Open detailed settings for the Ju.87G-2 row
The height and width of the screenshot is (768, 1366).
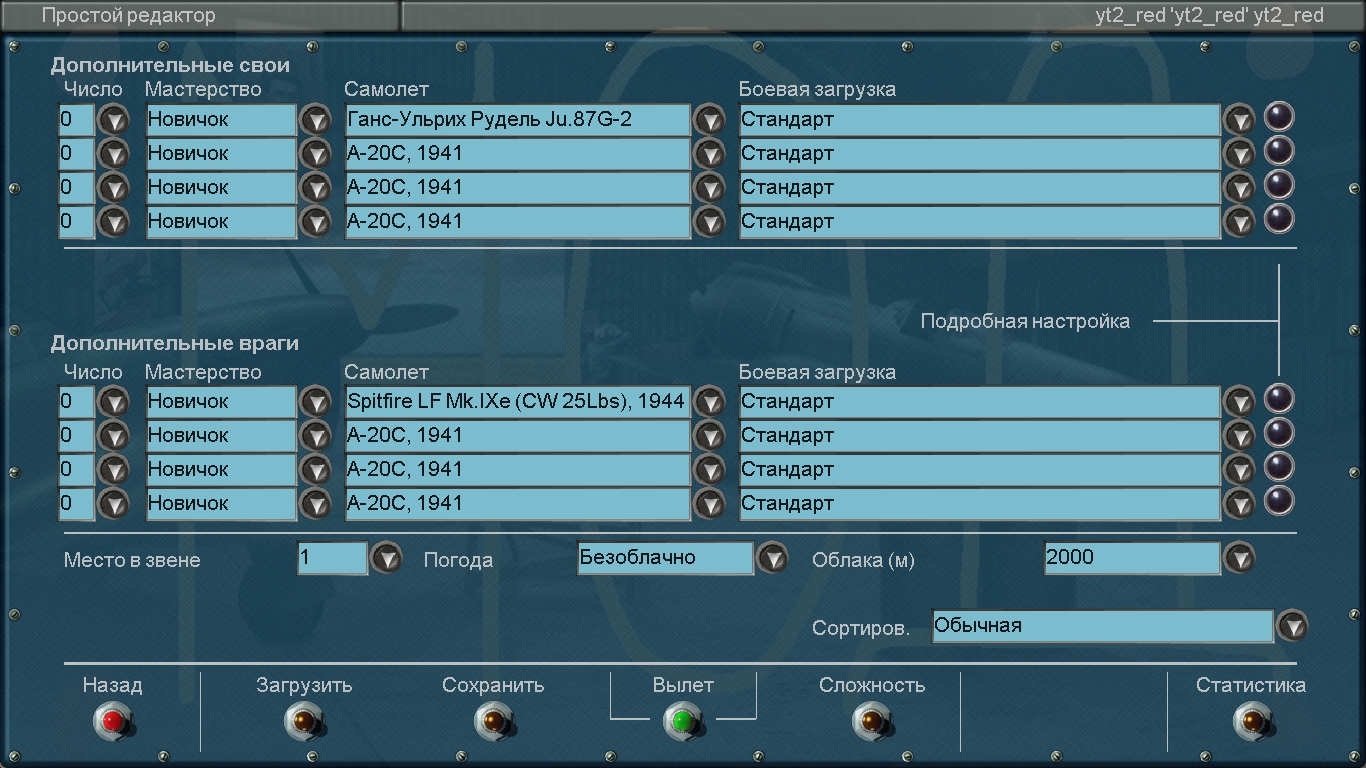[x=1279, y=117]
